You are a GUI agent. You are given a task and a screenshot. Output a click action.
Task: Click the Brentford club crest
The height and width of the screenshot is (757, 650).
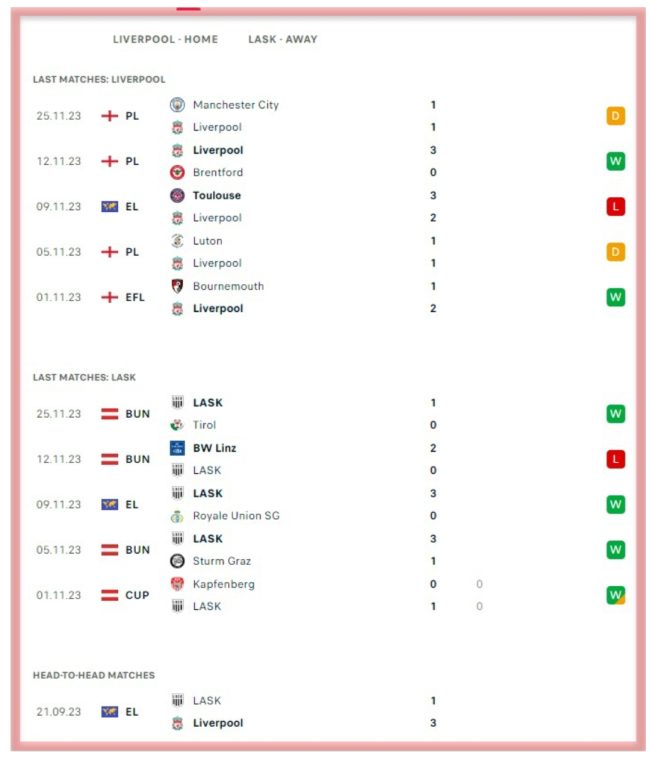pos(177,173)
